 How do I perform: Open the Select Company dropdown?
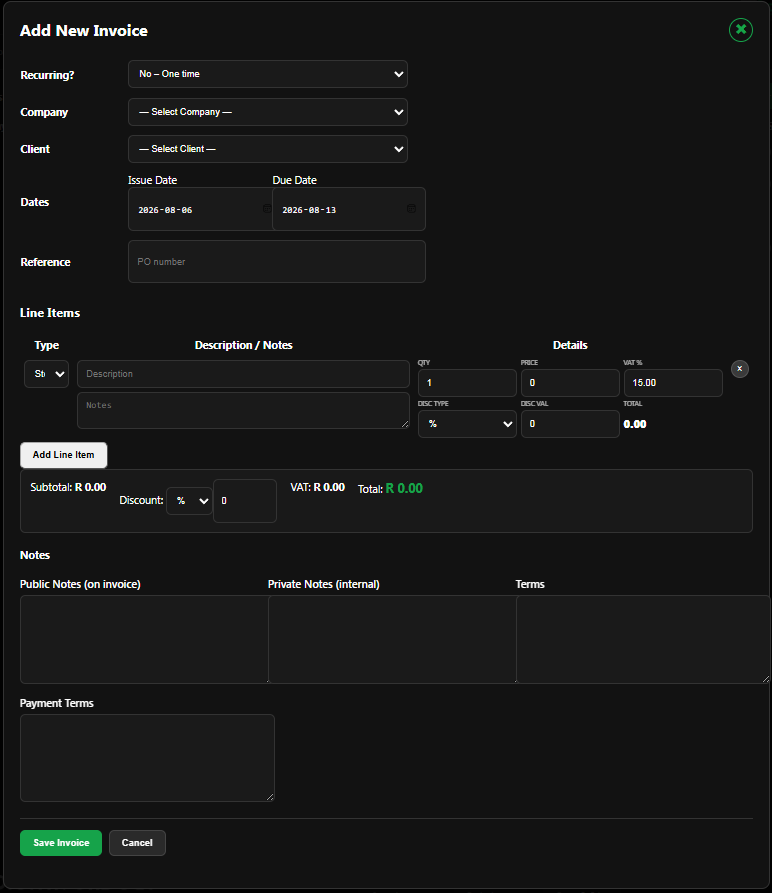(x=268, y=112)
